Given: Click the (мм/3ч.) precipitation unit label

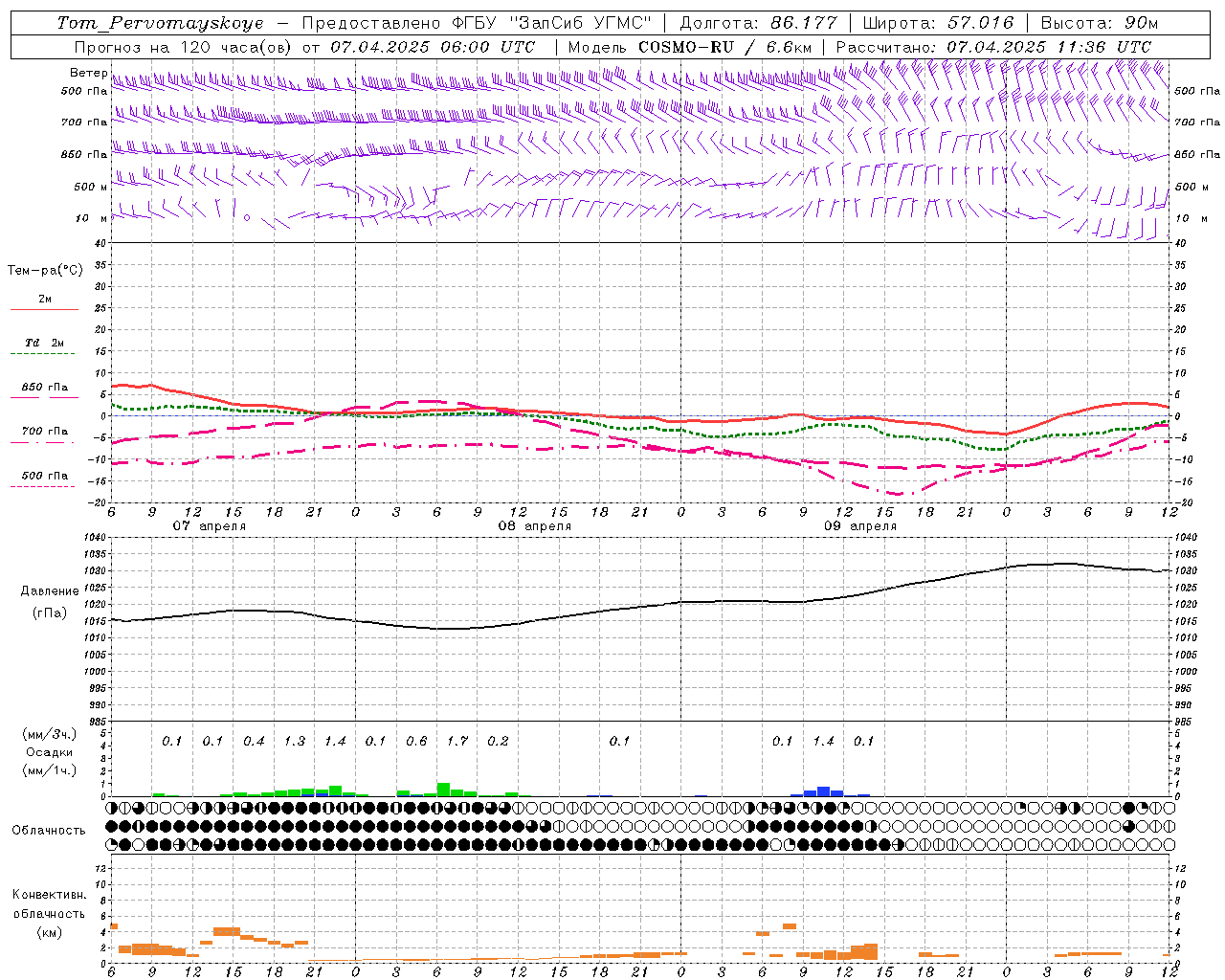Looking at the screenshot, I should click(49, 734).
